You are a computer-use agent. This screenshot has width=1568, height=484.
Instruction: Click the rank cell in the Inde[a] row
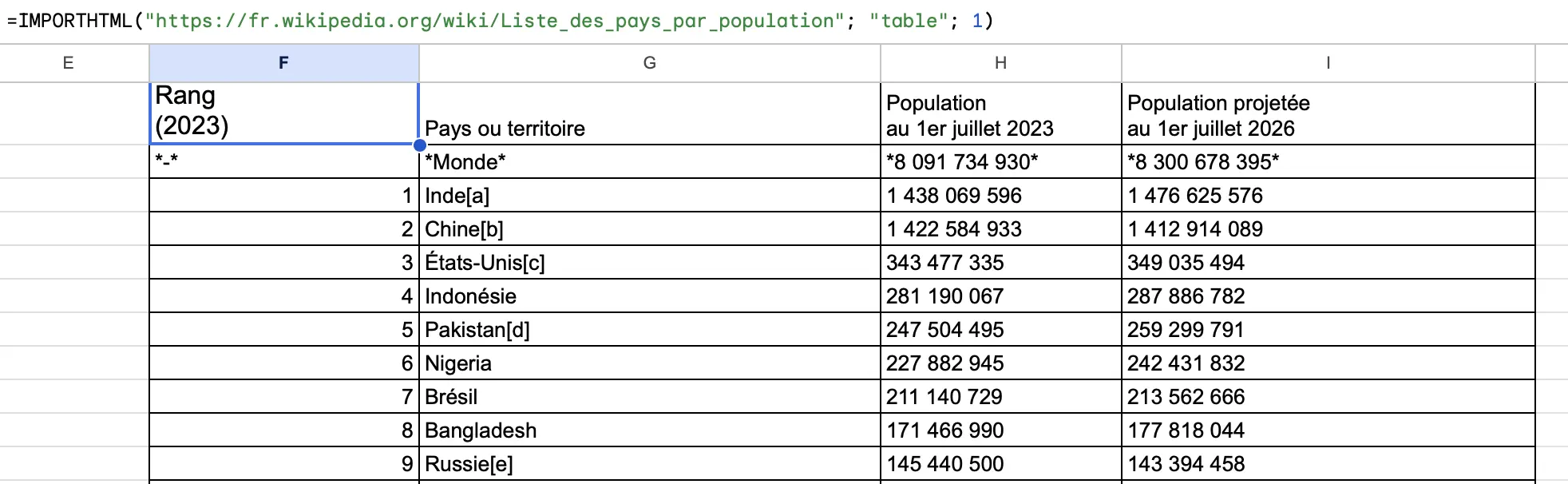point(284,195)
